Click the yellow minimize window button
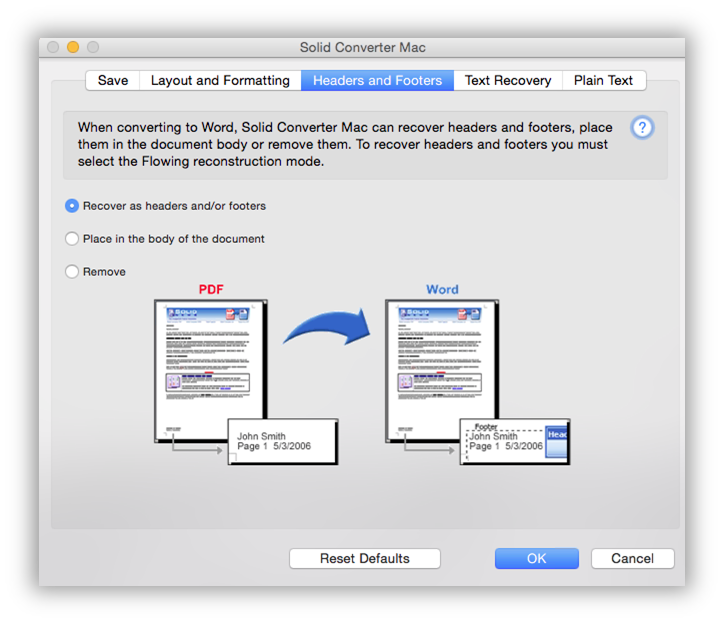The height and width of the screenshot is (624, 724). pyautogui.click(x=73, y=47)
